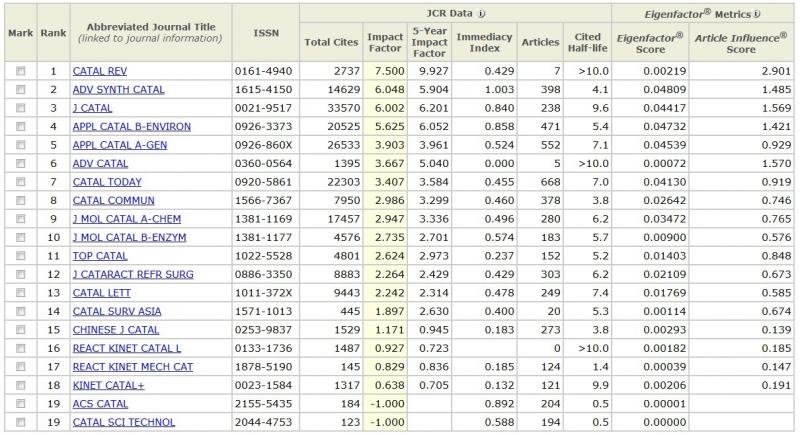Click the info icon beside Eigenfactor Metrics
Screen dimensions: 800x435
(758, 14)
